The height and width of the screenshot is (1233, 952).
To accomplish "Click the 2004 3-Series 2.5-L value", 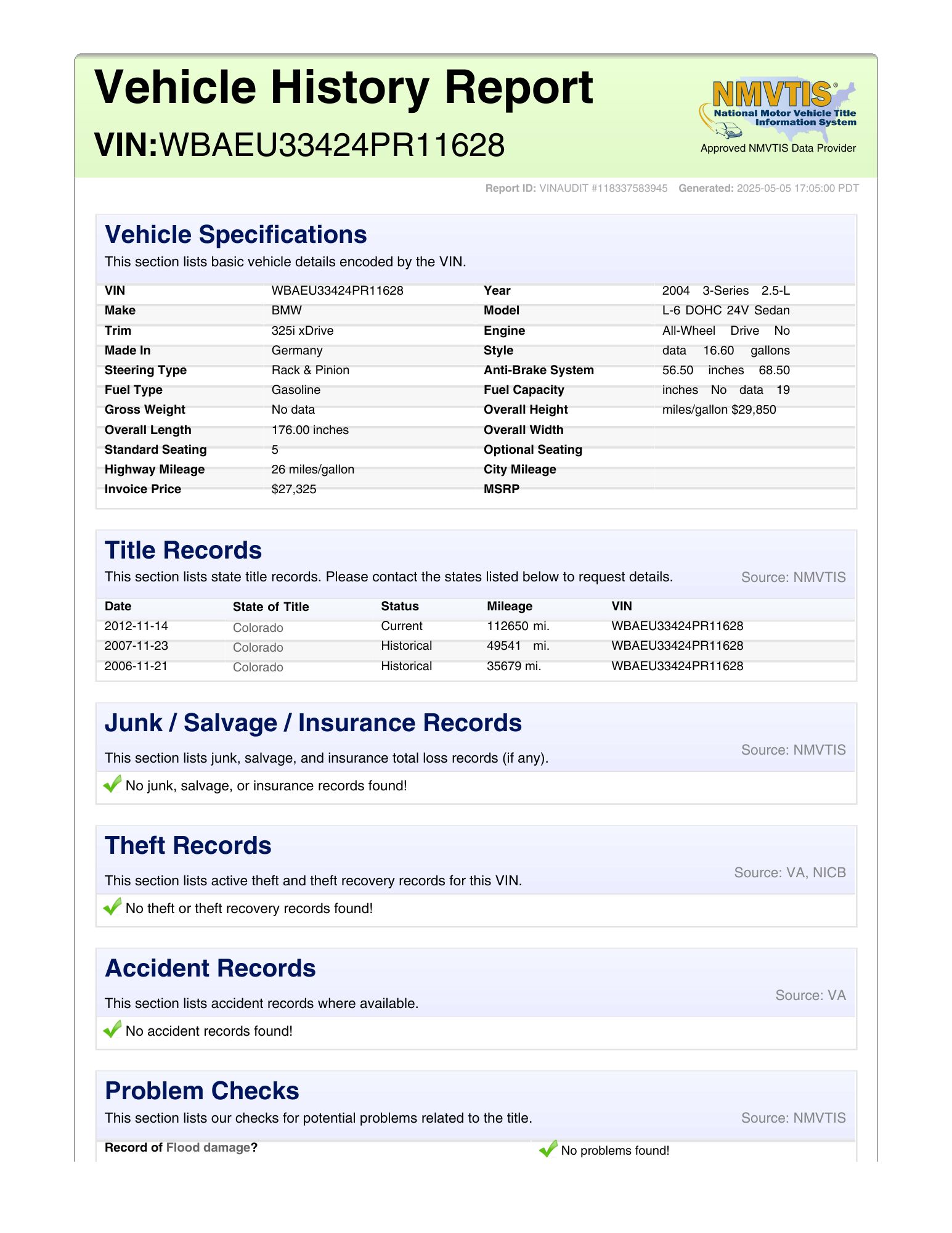I will pos(726,290).
